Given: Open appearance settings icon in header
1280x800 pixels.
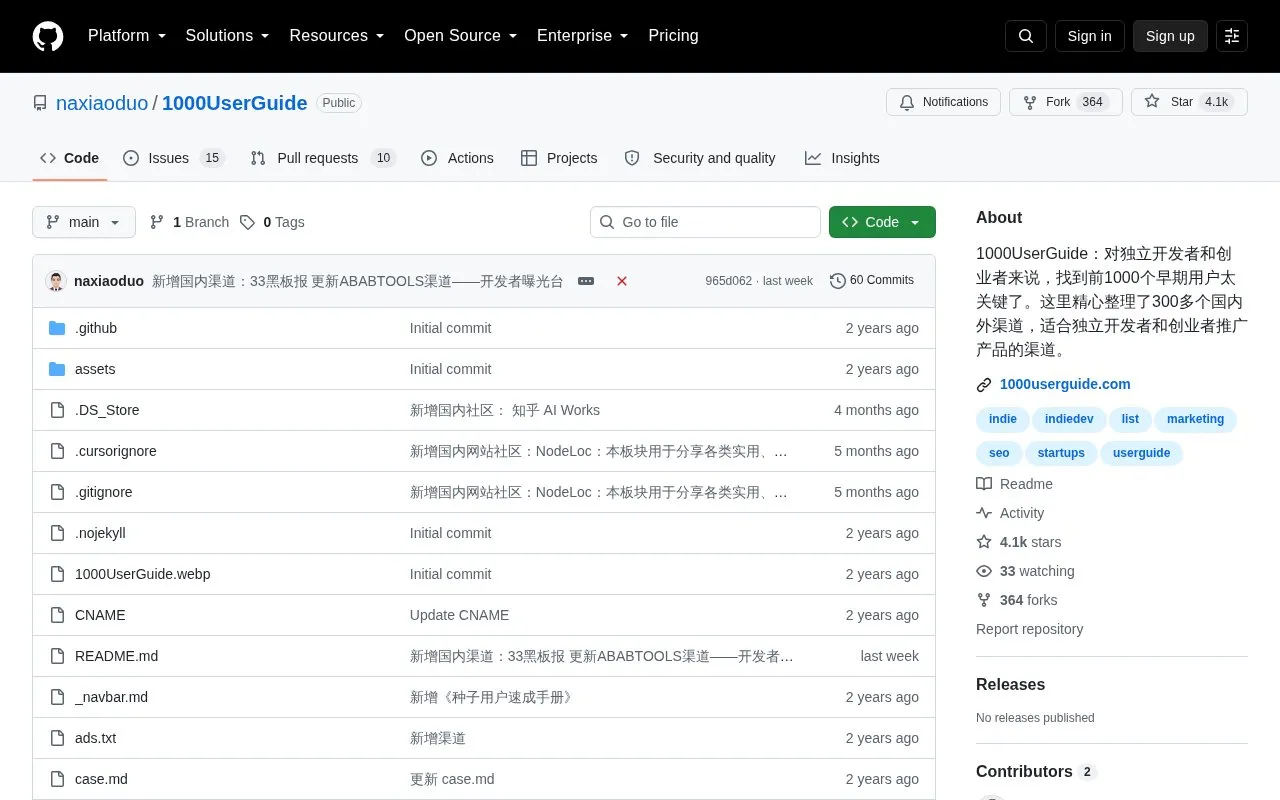Looking at the screenshot, I should coord(1232,36).
